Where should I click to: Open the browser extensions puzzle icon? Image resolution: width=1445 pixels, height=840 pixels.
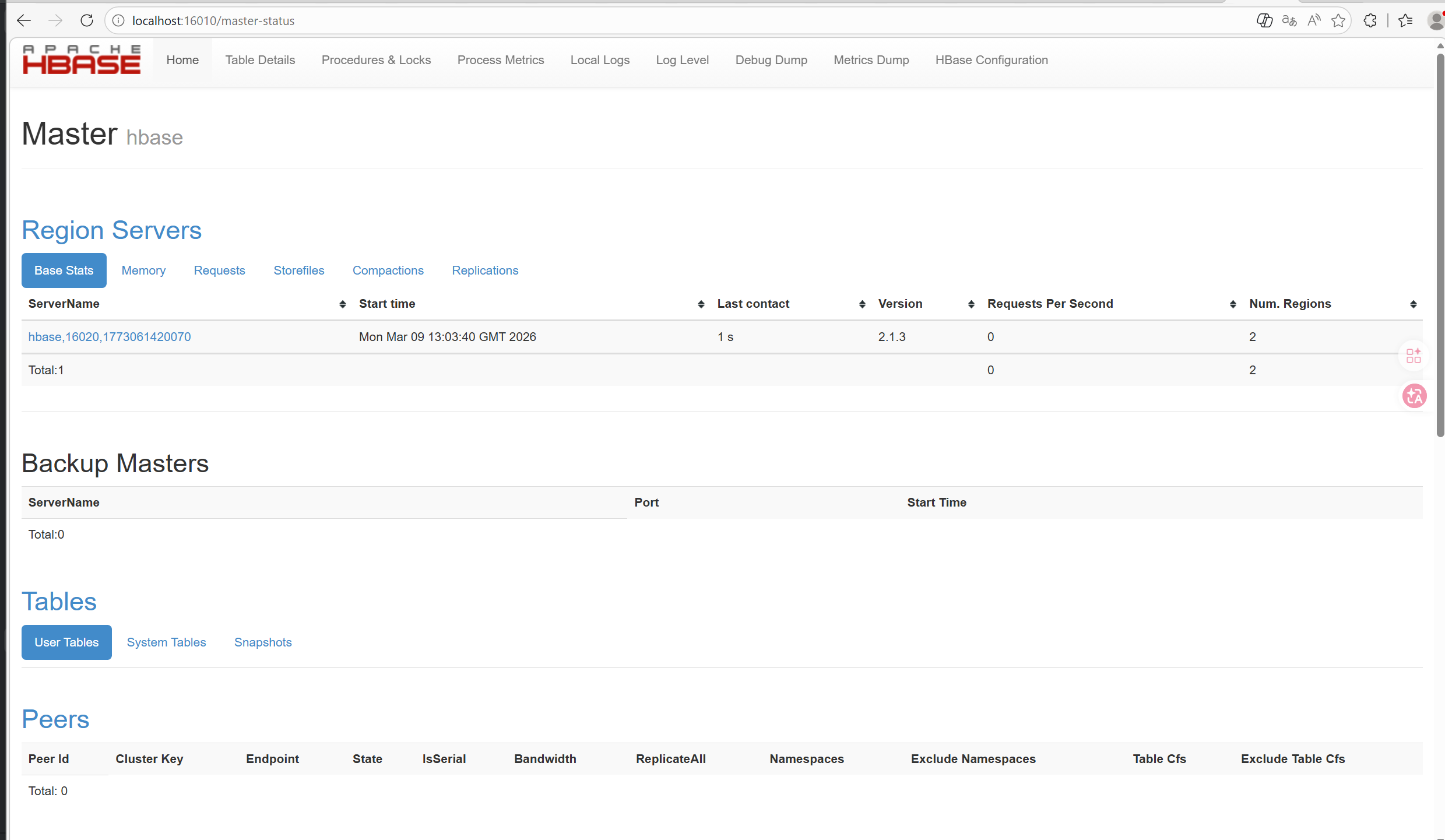coord(1370,20)
